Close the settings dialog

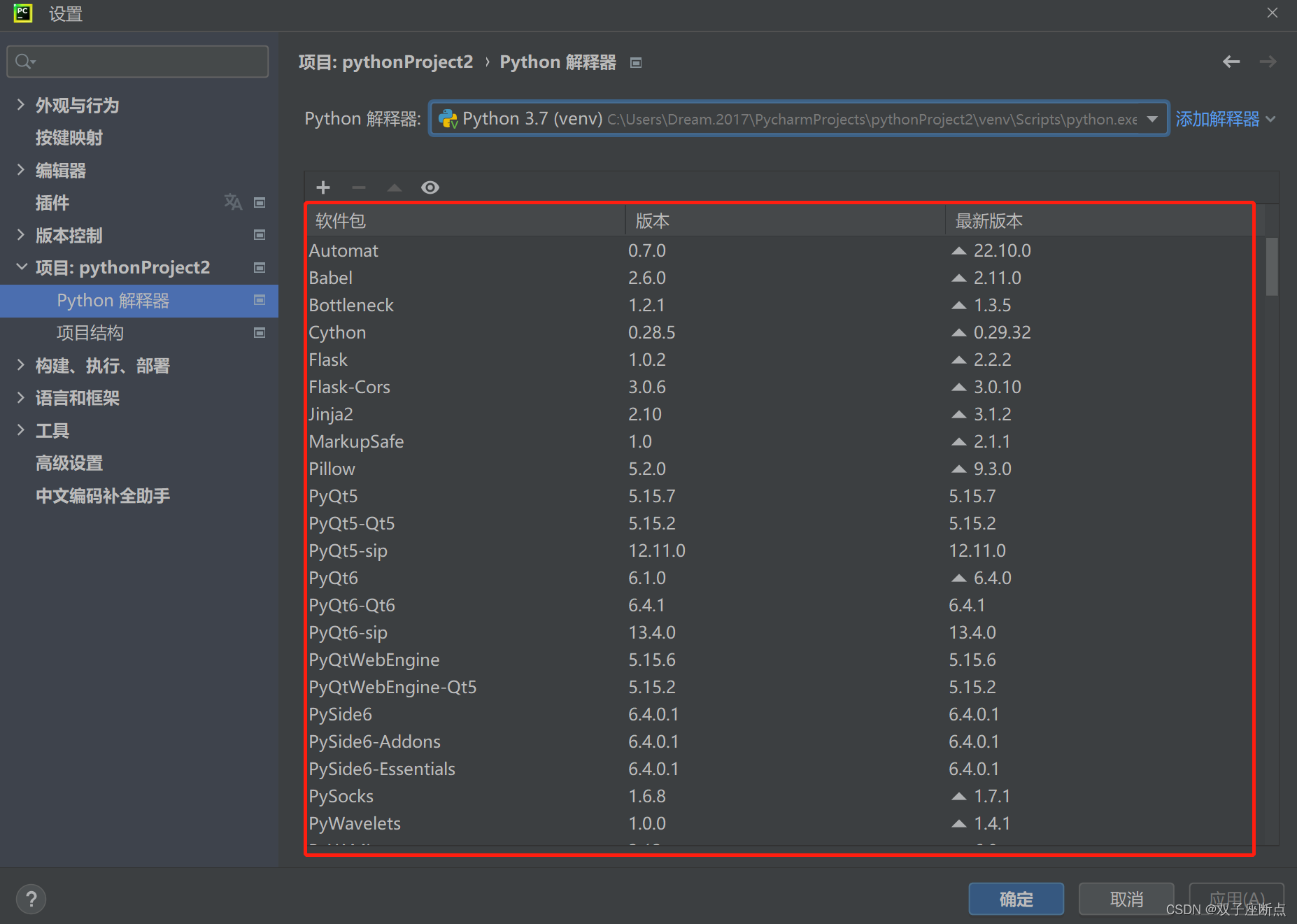1273,13
